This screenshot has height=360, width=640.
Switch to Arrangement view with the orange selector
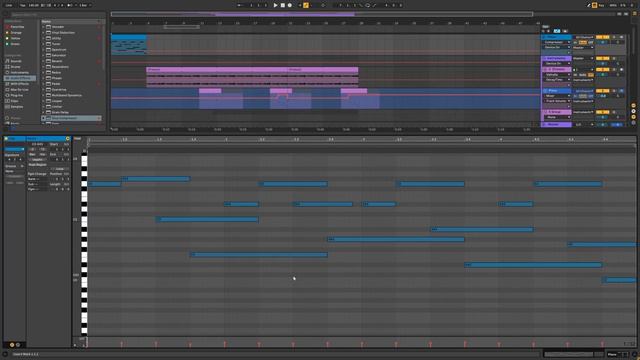point(635,14)
